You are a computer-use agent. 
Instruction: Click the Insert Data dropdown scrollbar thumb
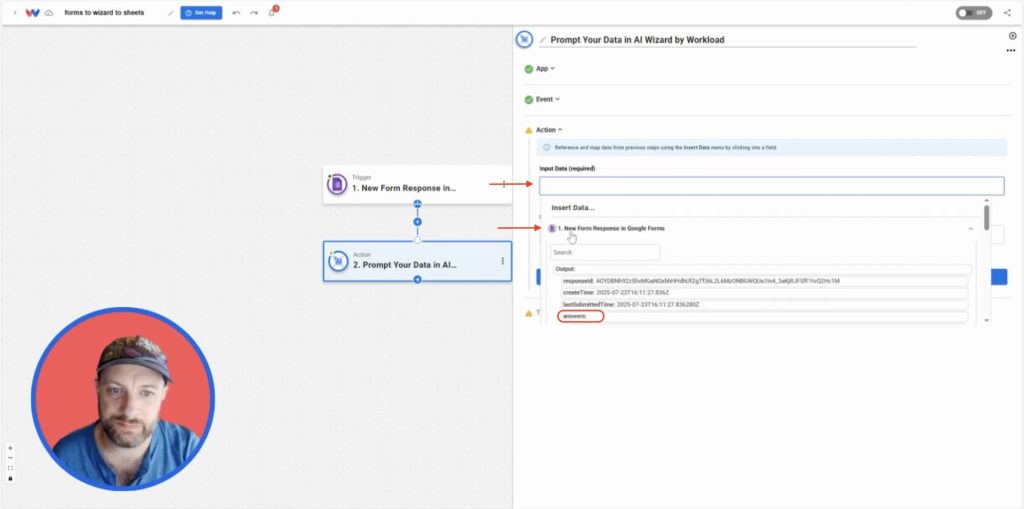[x=986, y=218]
